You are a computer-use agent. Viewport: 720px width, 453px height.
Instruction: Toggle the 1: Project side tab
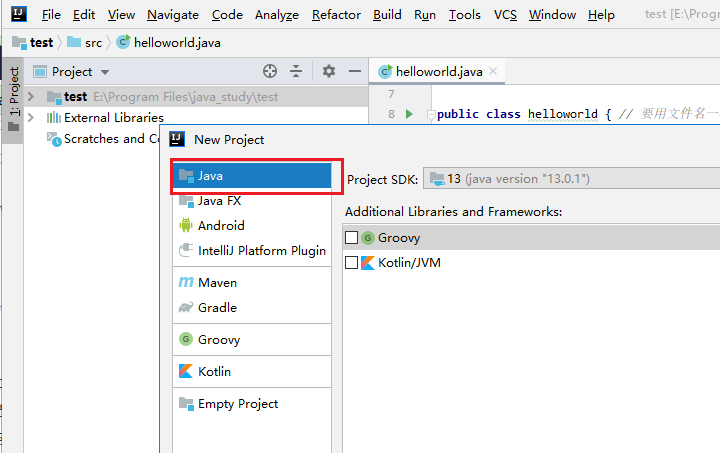coord(14,99)
